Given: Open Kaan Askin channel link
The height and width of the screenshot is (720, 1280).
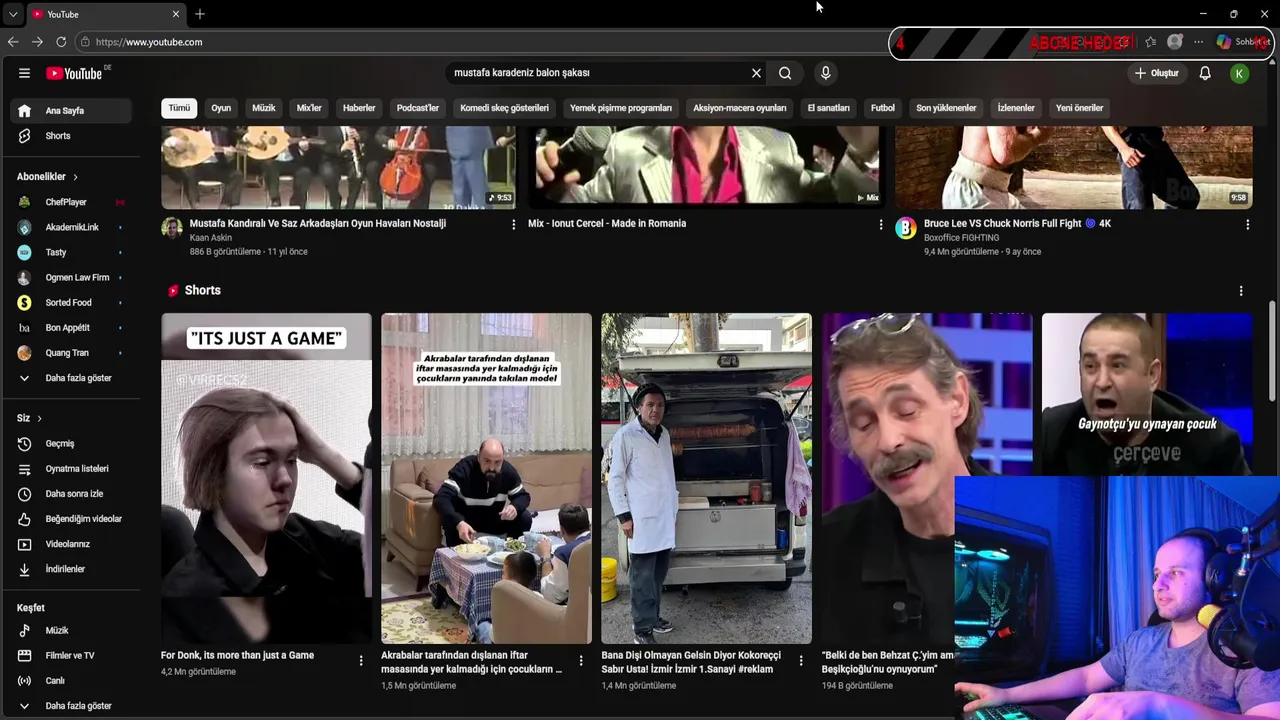Looking at the screenshot, I should (x=211, y=238).
